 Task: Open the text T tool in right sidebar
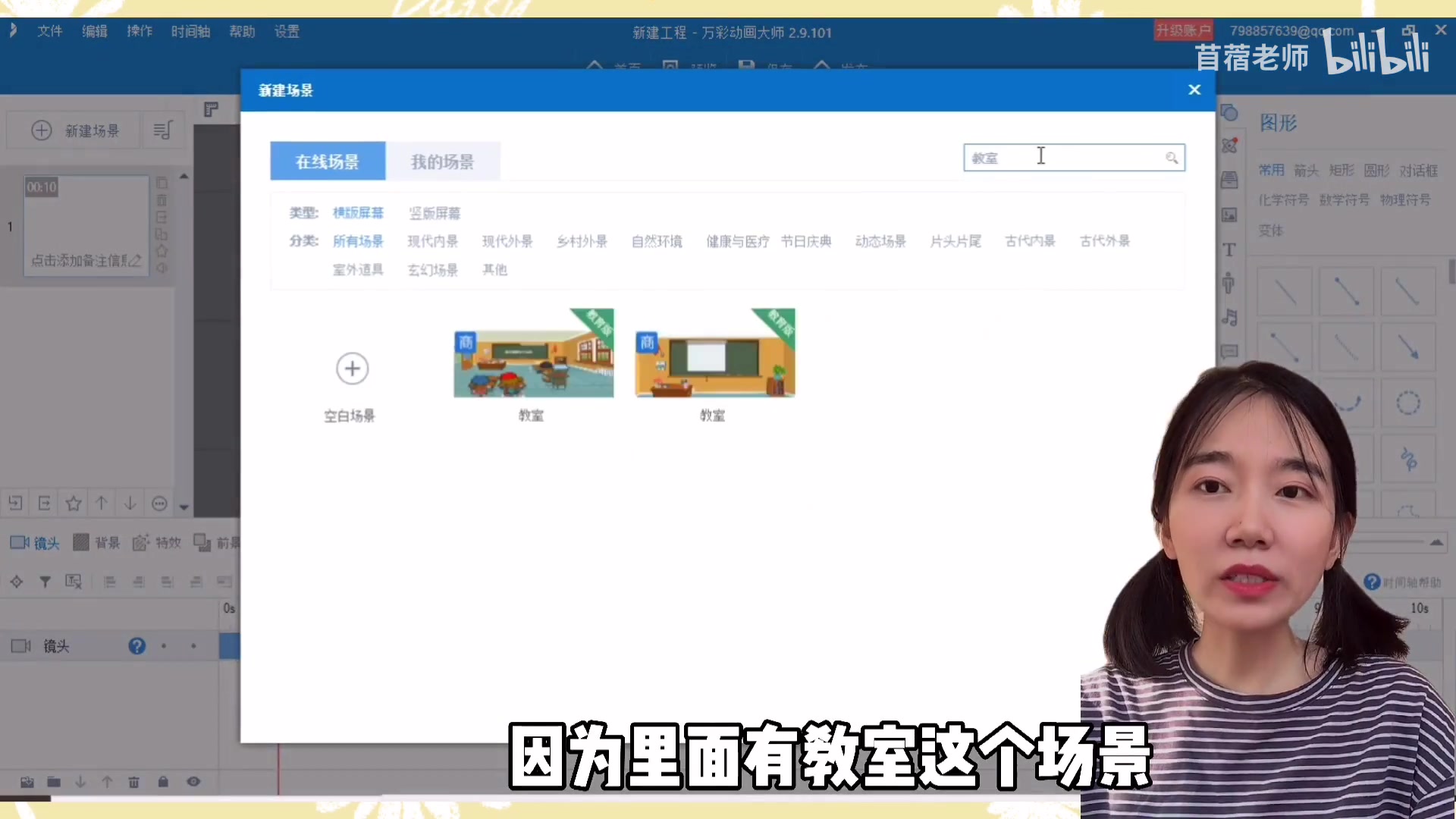coord(1229,249)
